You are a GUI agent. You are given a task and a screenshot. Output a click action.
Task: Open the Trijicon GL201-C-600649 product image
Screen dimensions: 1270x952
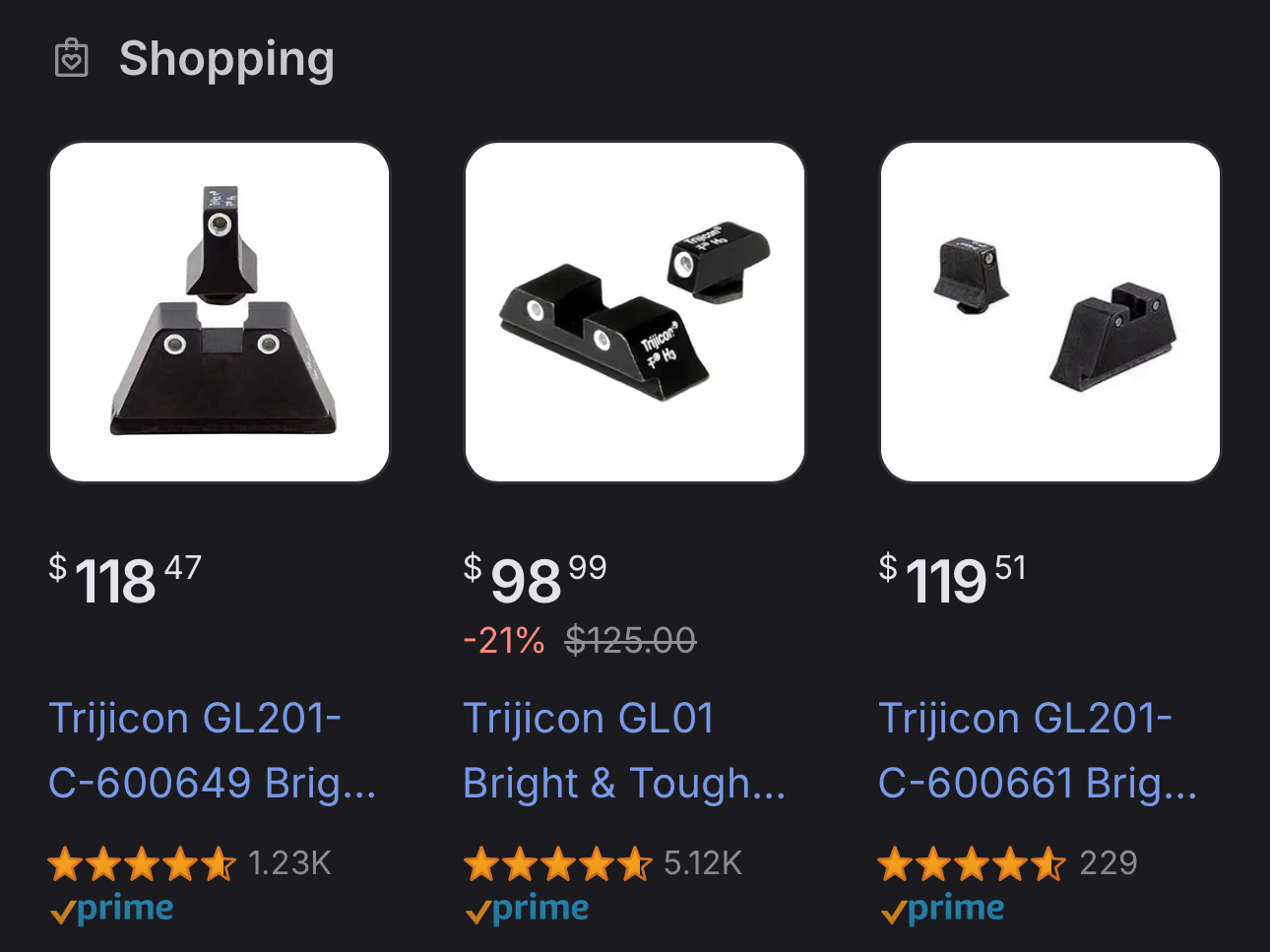click(220, 312)
